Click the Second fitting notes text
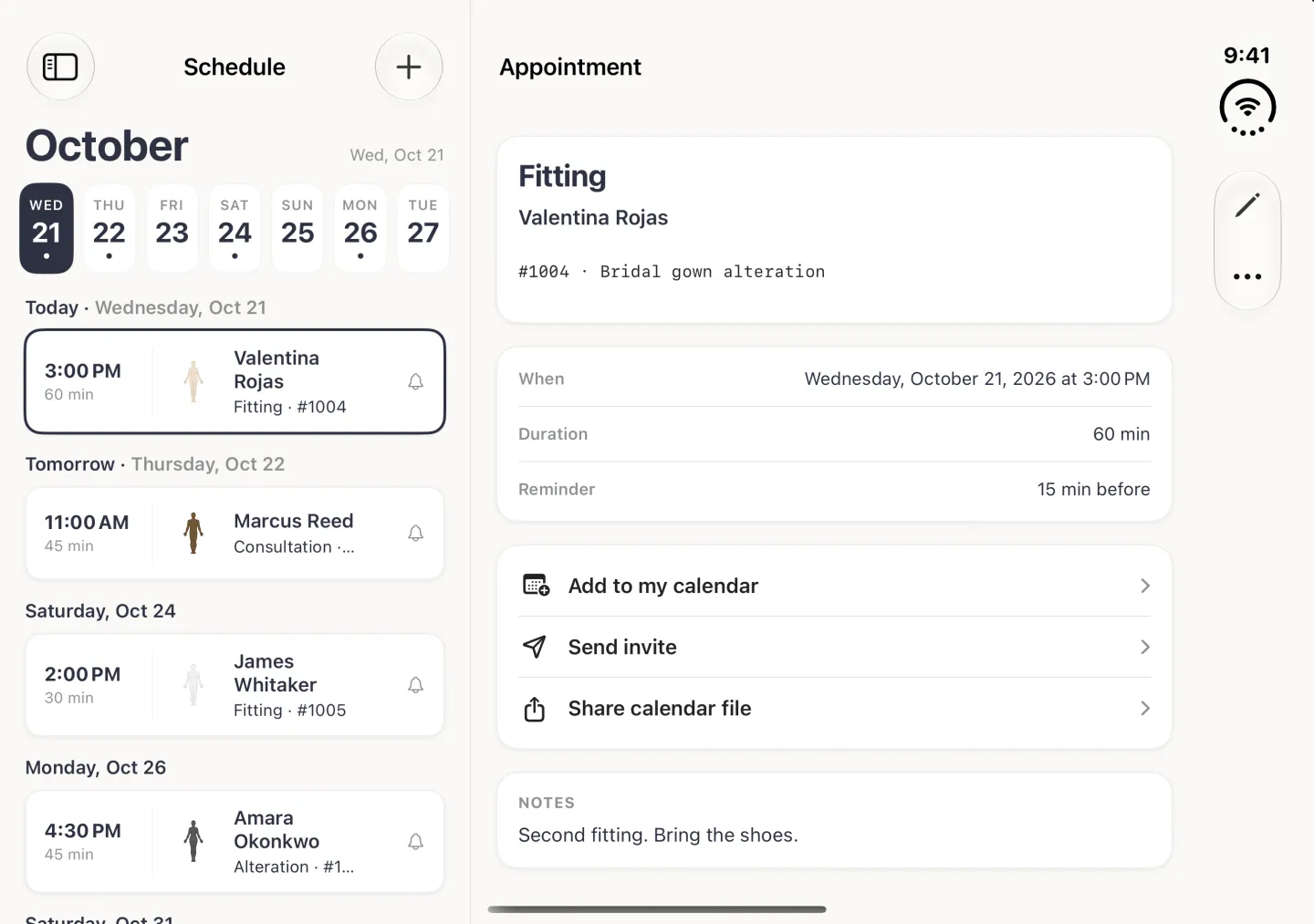Screen dimensions: 1314x924 coord(658,835)
